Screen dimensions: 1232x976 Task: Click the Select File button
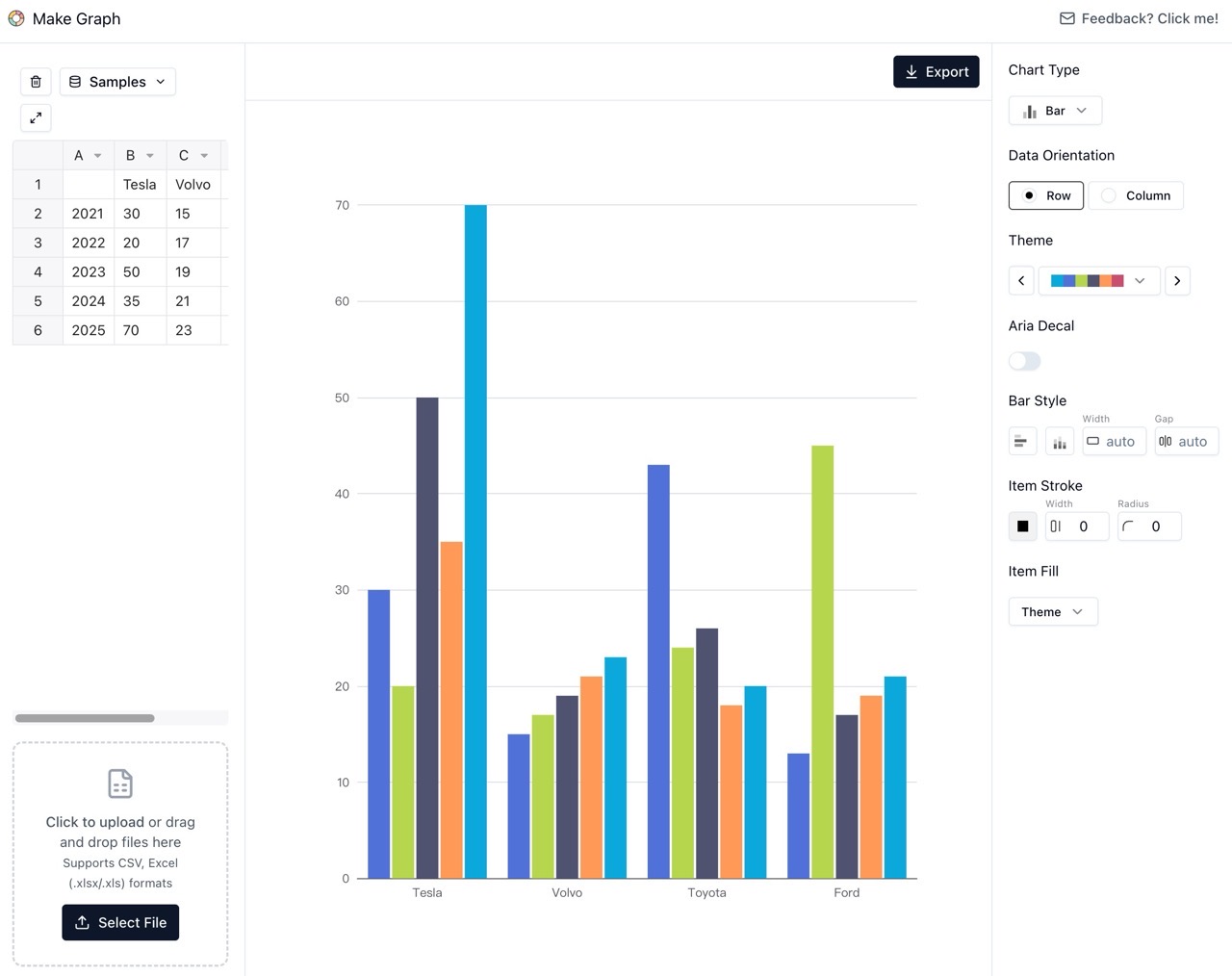pyautogui.click(x=120, y=922)
